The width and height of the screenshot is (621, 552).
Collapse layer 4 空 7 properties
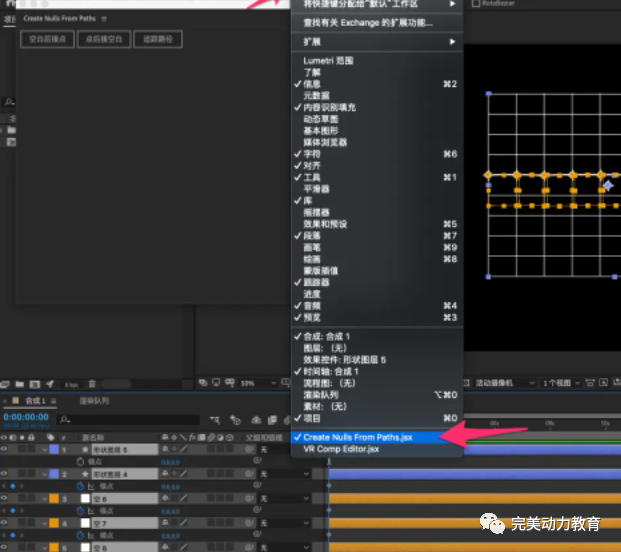(x=45, y=523)
